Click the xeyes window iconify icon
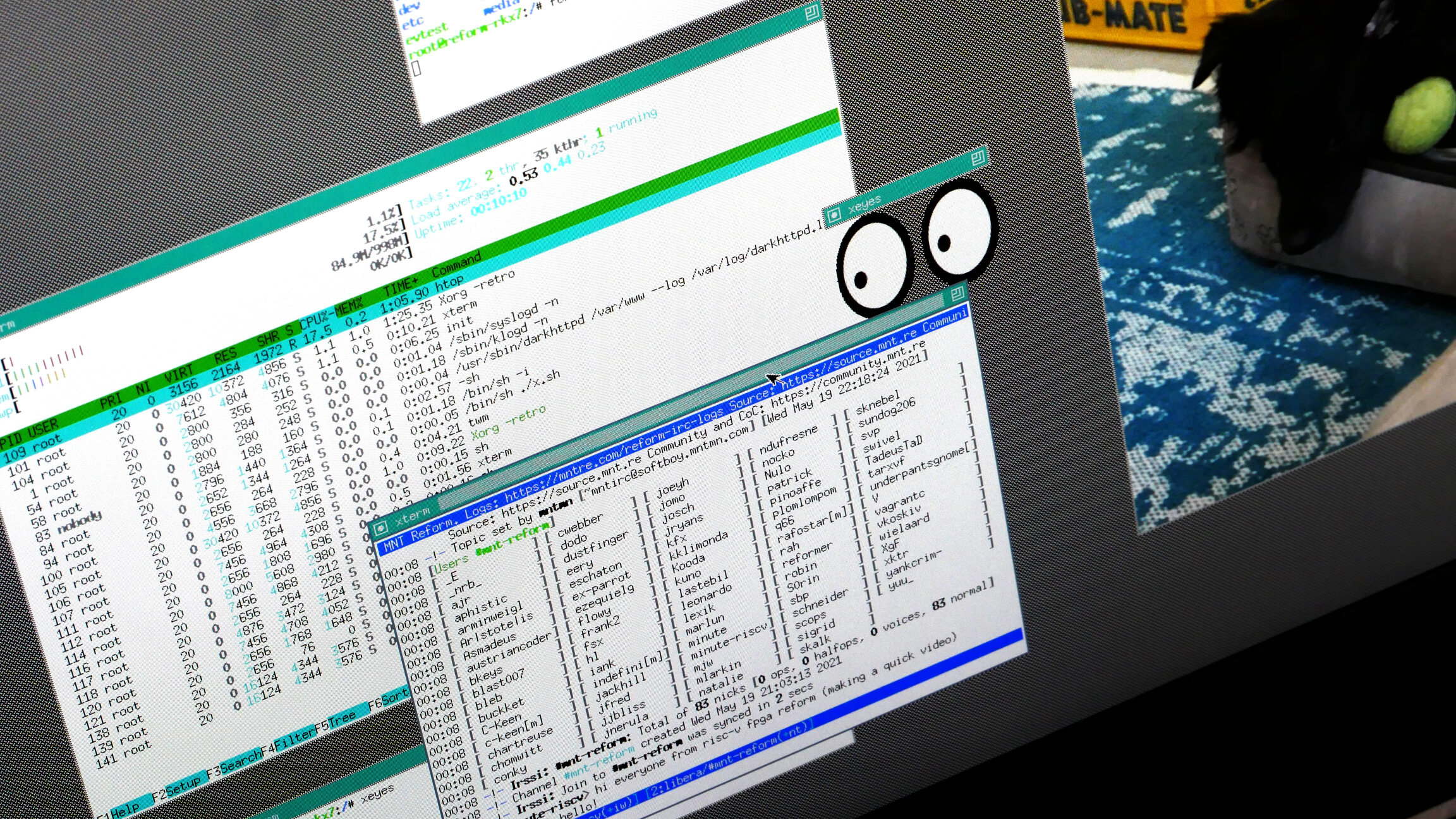 tap(834, 215)
